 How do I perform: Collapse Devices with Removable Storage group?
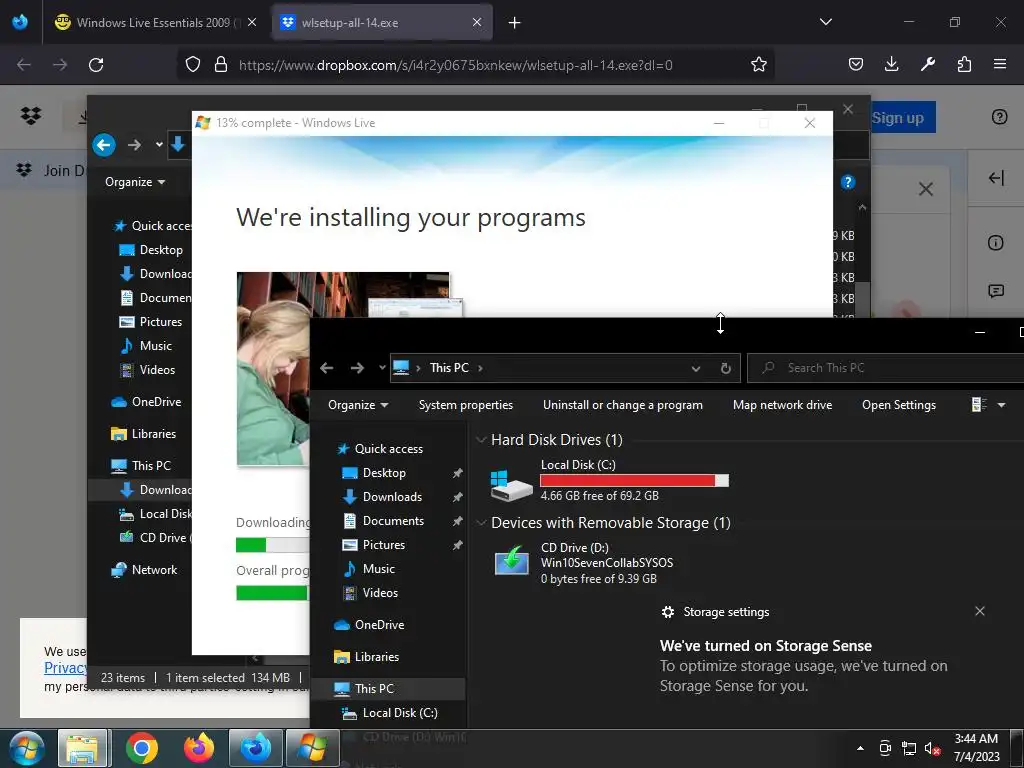pyautogui.click(x=481, y=523)
